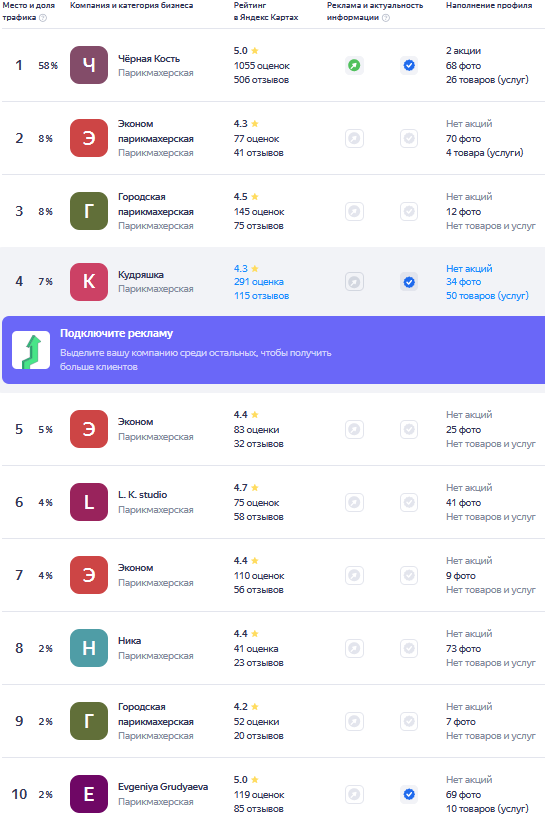
Task: Click the 'Нет акций' link for Кудряшка
Action: pos(469,268)
